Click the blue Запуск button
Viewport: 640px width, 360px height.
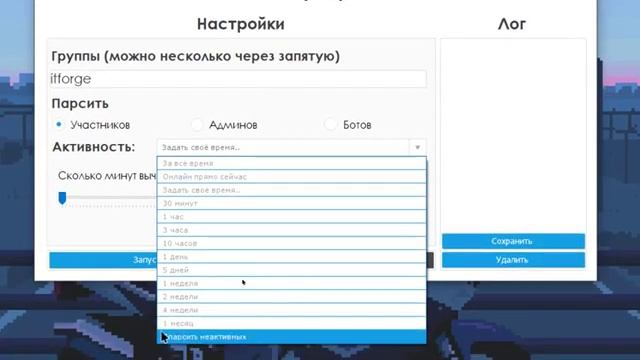[x=103, y=260]
